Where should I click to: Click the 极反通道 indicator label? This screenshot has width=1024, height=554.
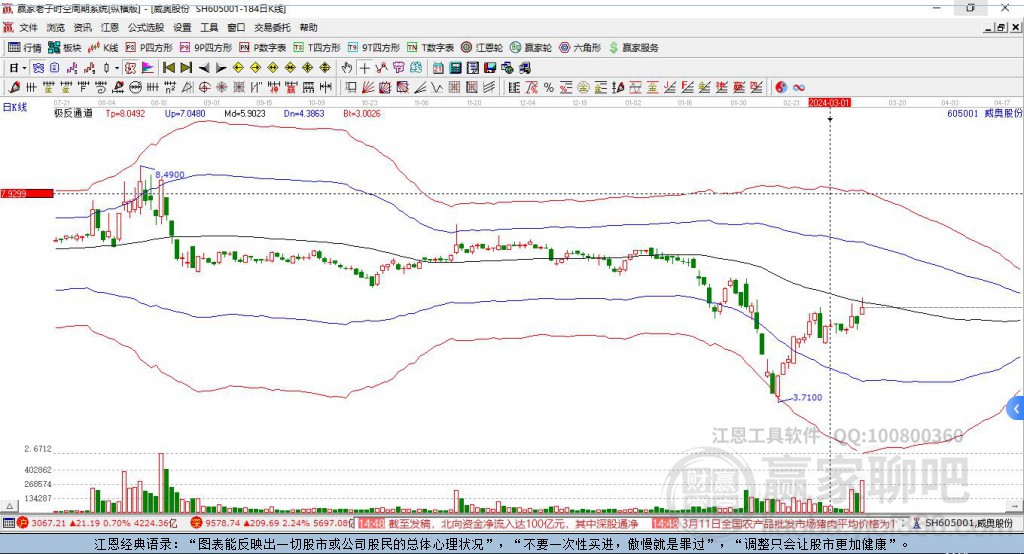tap(73, 113)
